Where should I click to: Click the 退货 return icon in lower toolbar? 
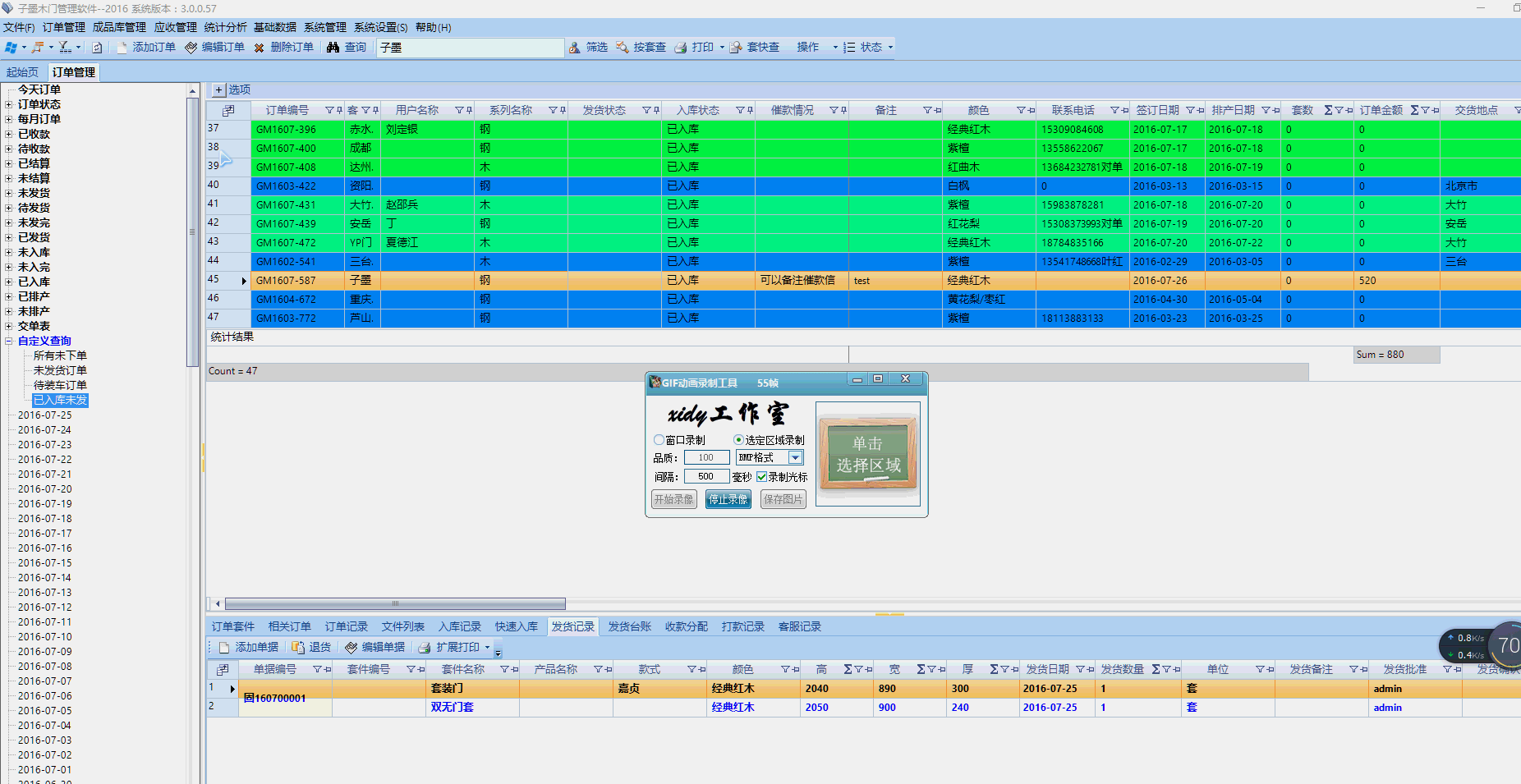298,648
